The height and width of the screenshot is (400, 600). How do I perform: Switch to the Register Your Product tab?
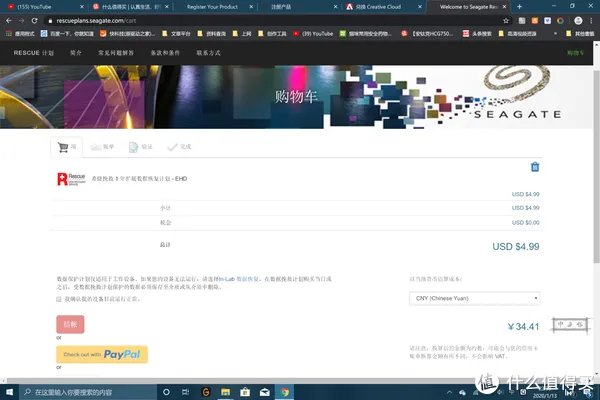click(x=212, y=7)
